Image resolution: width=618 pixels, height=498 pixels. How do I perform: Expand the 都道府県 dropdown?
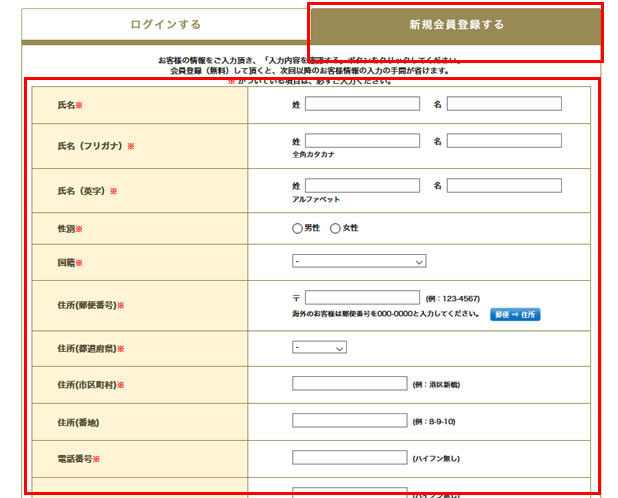(x=319, y=347)
